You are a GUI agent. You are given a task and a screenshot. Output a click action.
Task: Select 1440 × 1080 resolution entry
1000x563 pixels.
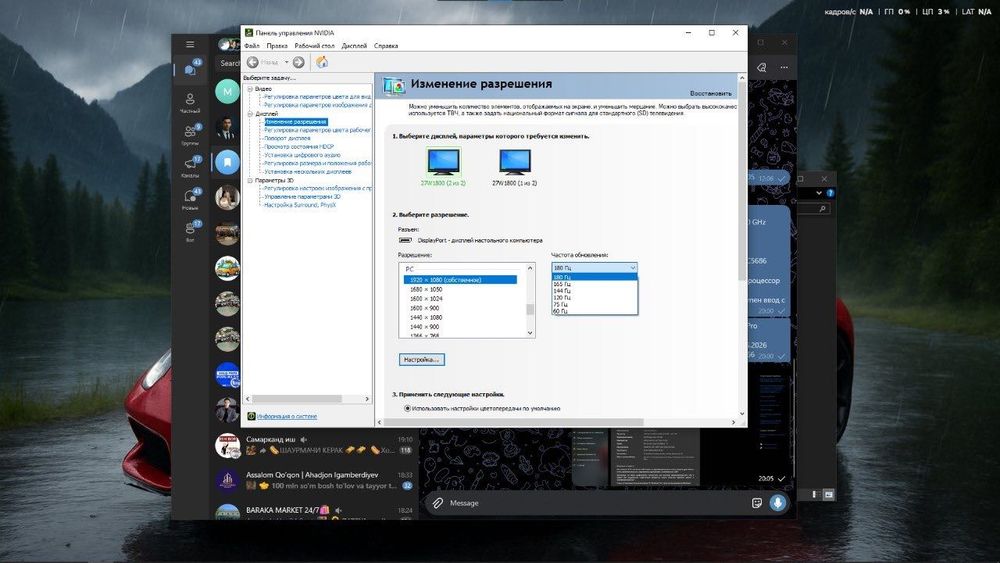(x=426, y=317)
